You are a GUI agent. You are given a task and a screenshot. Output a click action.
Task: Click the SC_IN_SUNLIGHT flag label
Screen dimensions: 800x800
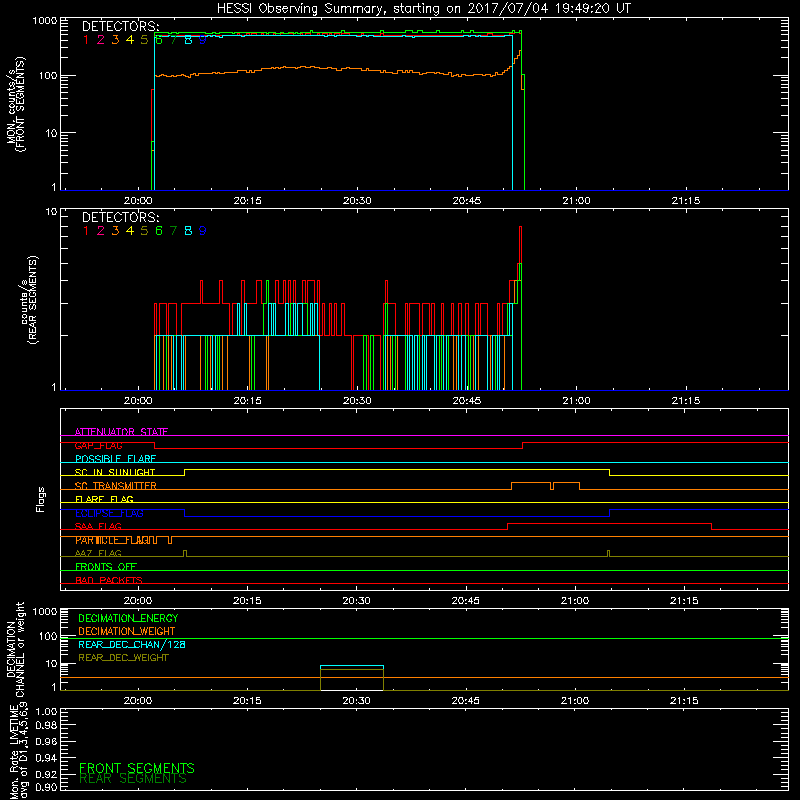[x=115, y=472]
